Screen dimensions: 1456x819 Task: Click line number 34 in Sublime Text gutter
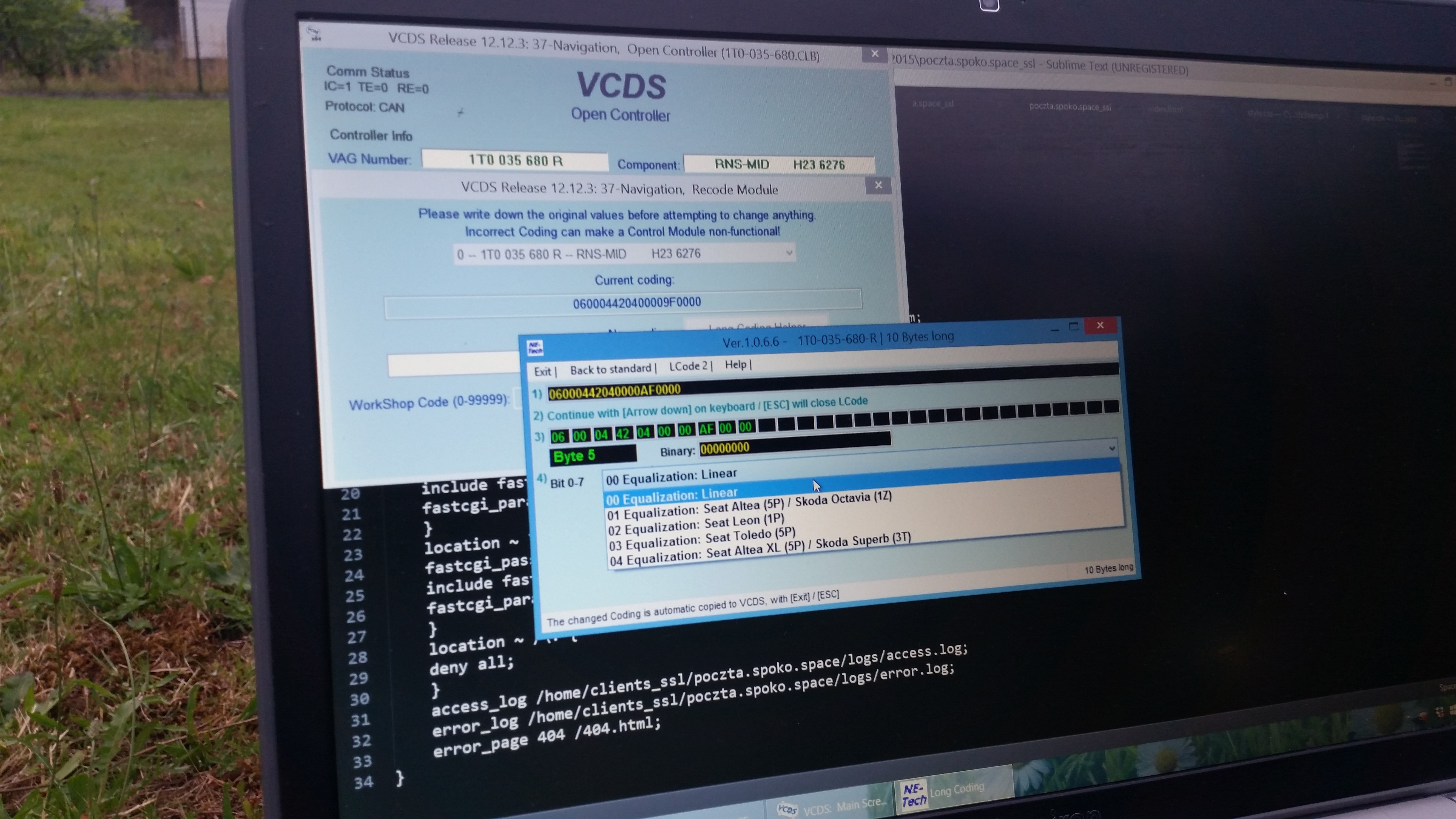coord(363,783)
